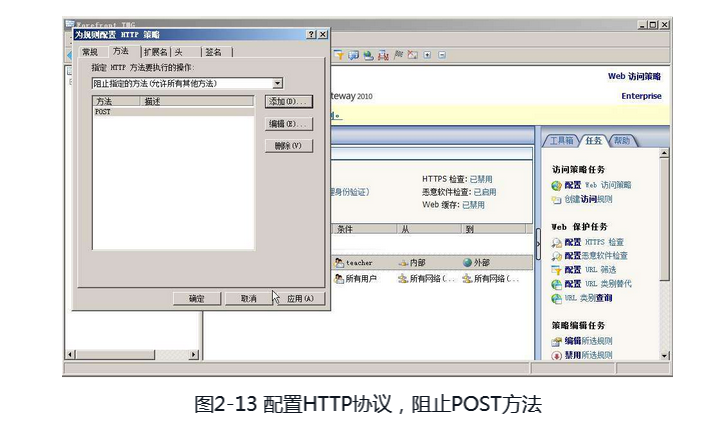Click the magnifier icon beside 配置 HTTPS 检查
718x423 pixels.
pyautogui.click(x=556, y=243)
